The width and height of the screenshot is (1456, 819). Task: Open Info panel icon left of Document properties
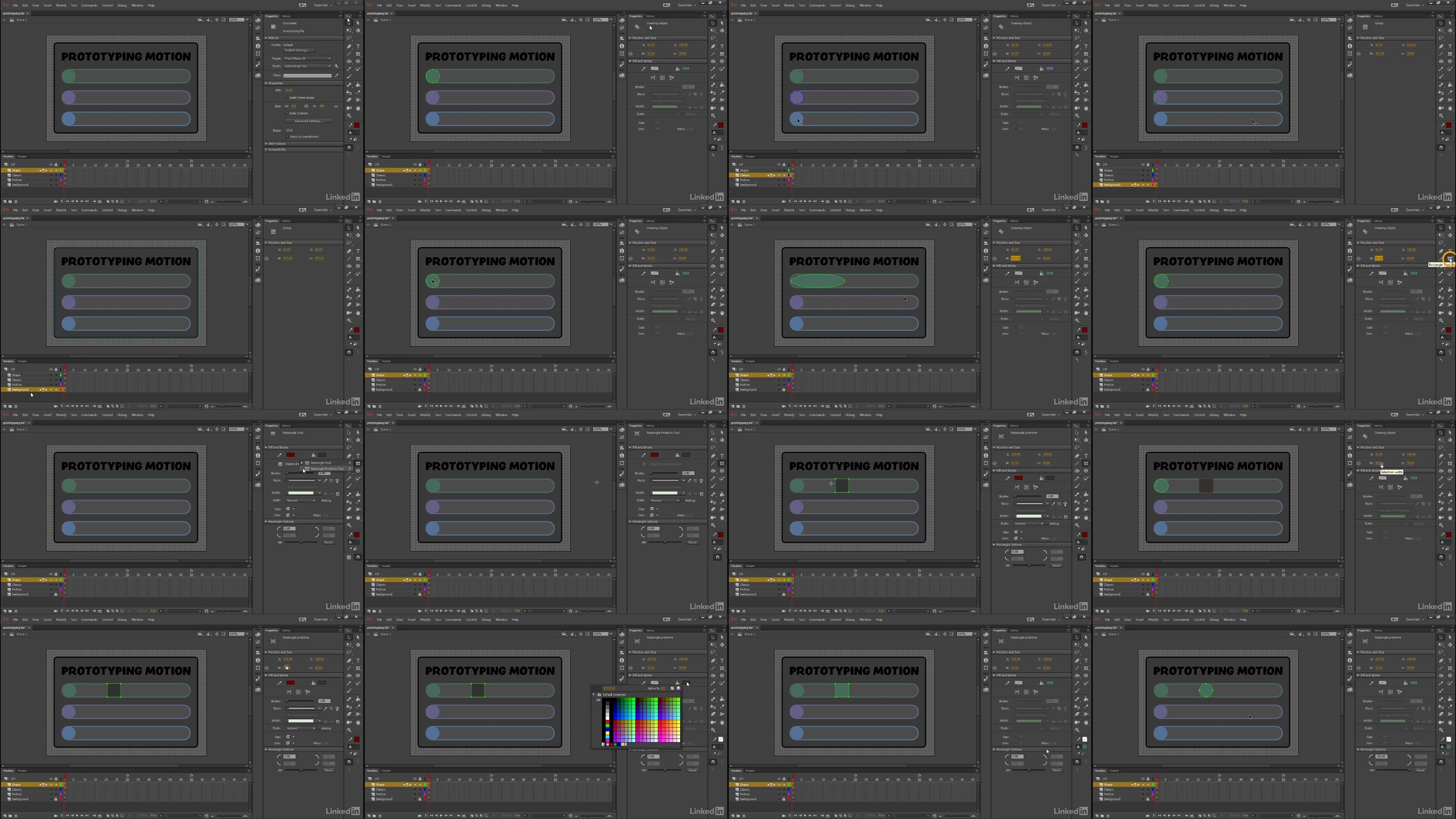[x=258, y=46]
